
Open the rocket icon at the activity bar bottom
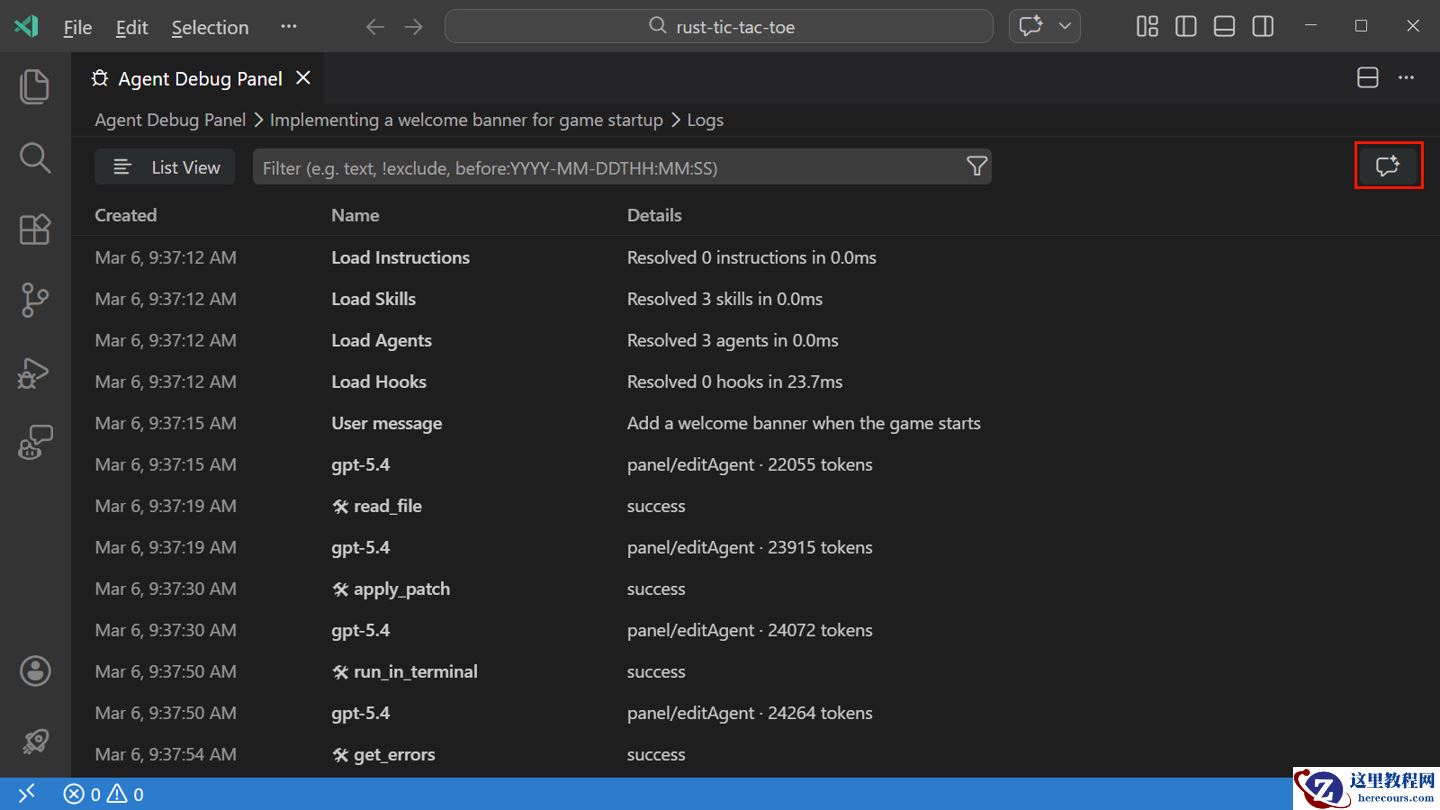pyautogui.click(x=35, y=741)
